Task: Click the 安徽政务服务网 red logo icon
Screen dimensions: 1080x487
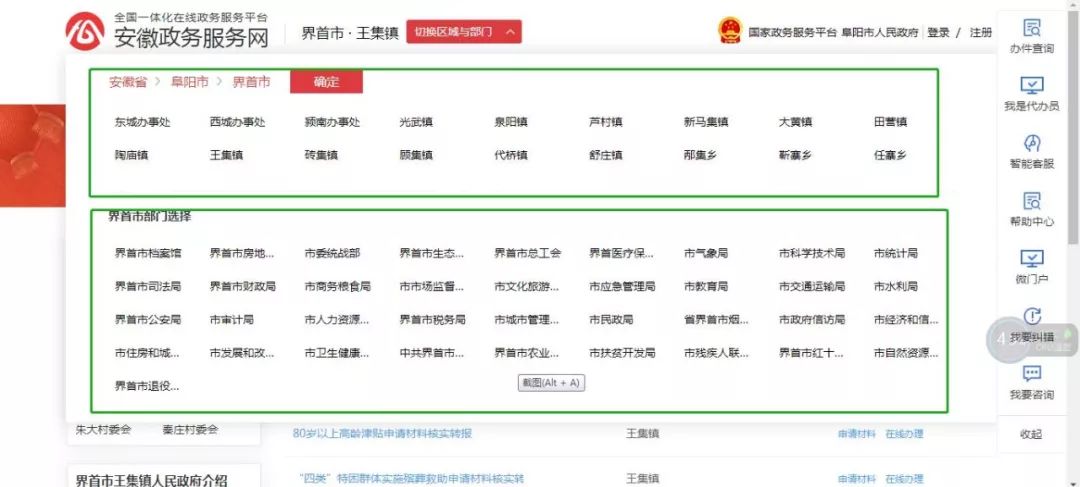Action: click(x=85, y=30)
